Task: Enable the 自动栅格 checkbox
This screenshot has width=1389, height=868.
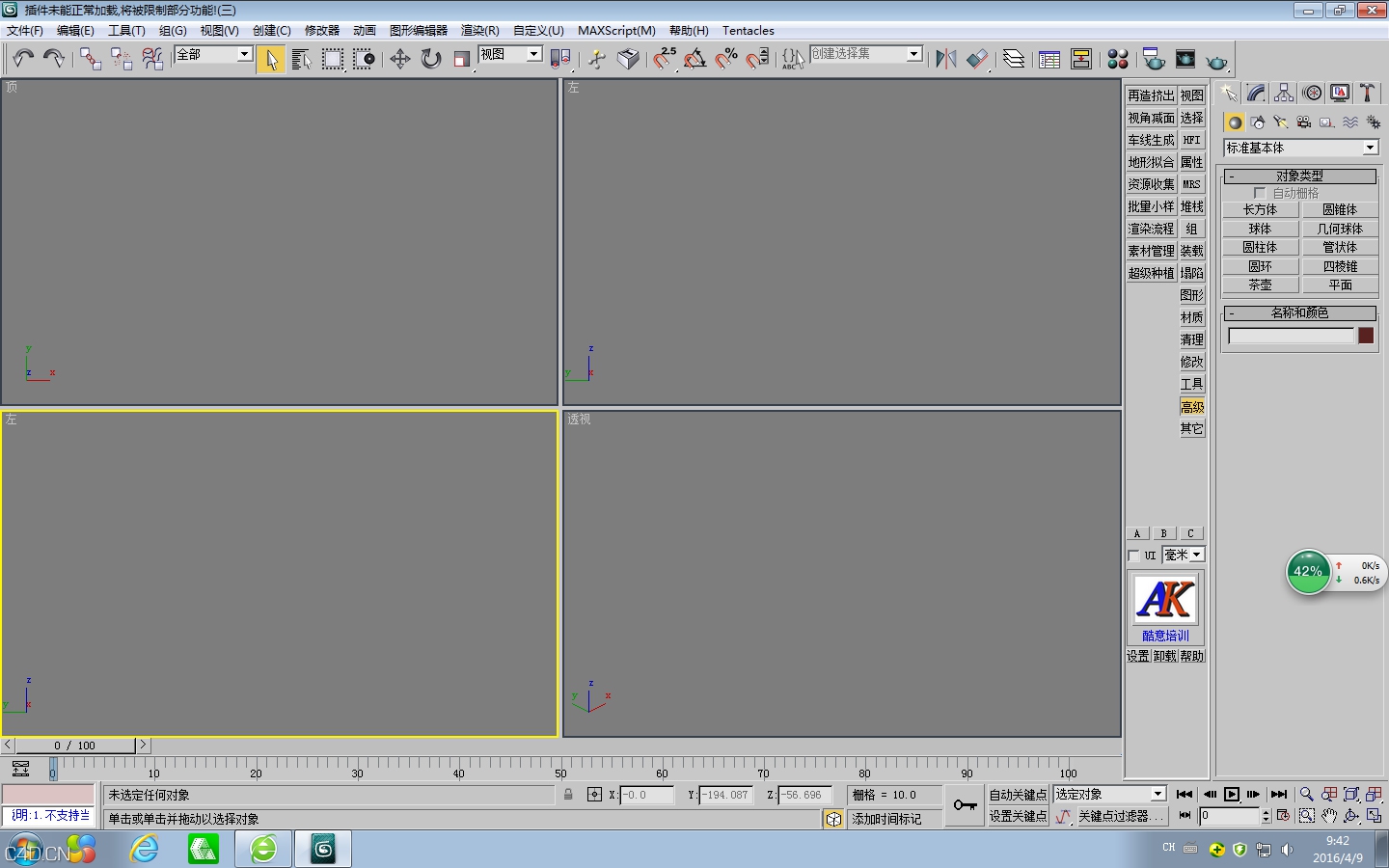Action: [x=1260, y=193]
